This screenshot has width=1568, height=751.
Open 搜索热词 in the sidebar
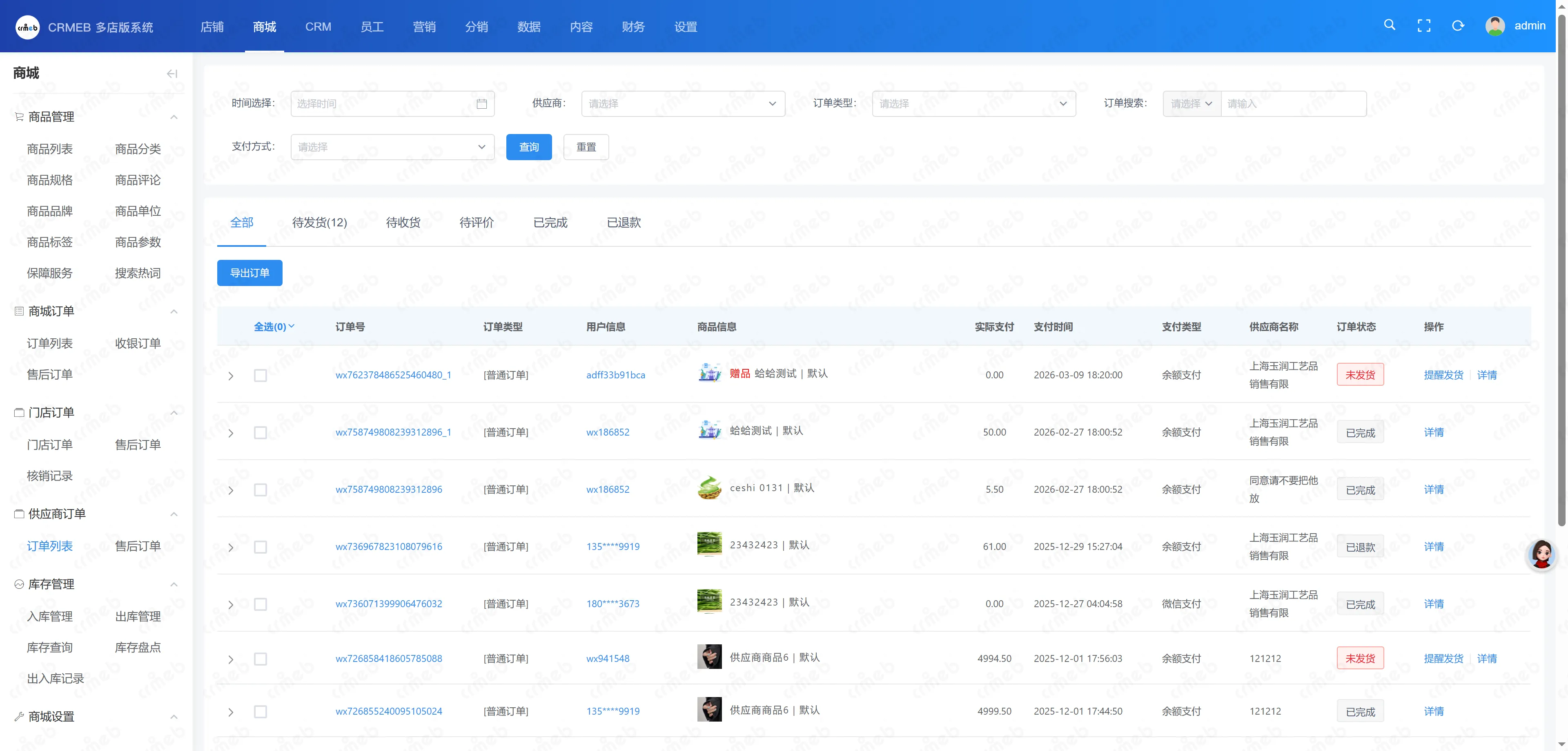(x=138, y=273)
